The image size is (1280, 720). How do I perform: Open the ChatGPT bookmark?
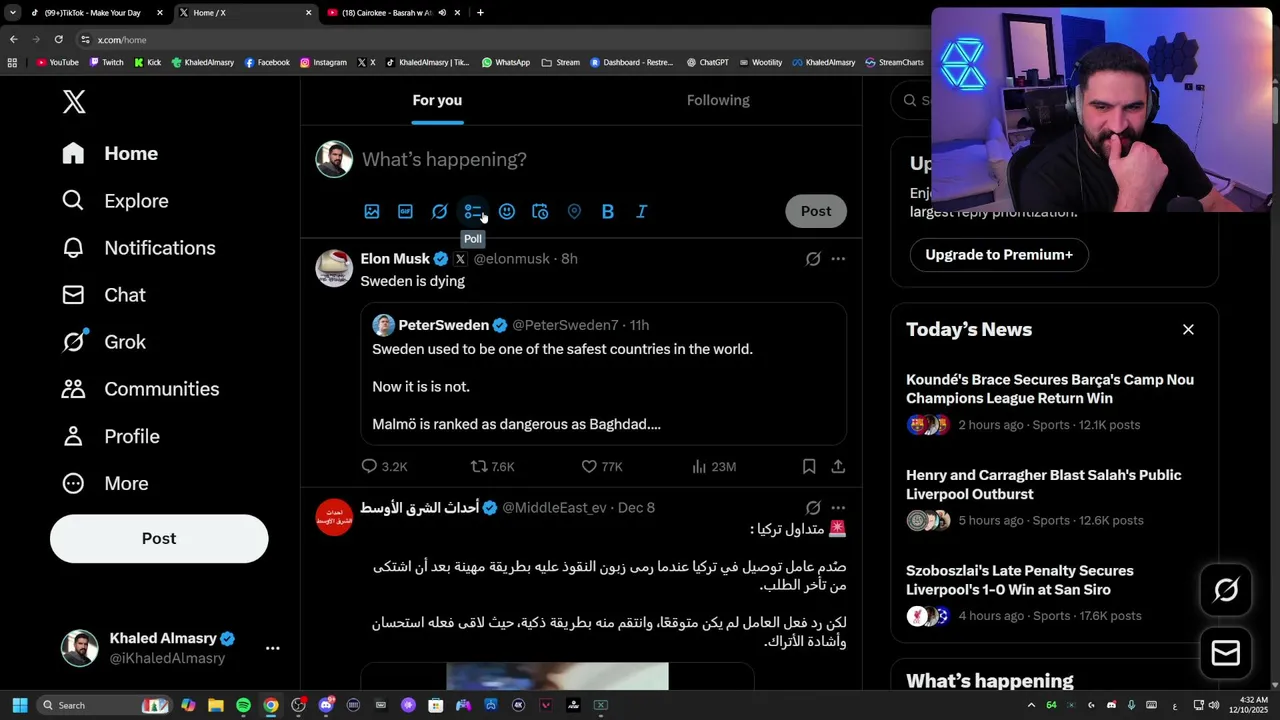[x=708, y=62]
